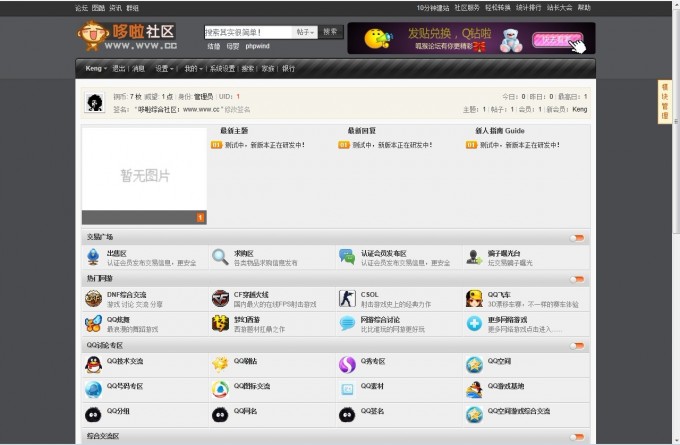Click into the search text field

pyautogui.click(x=248, y=32)
